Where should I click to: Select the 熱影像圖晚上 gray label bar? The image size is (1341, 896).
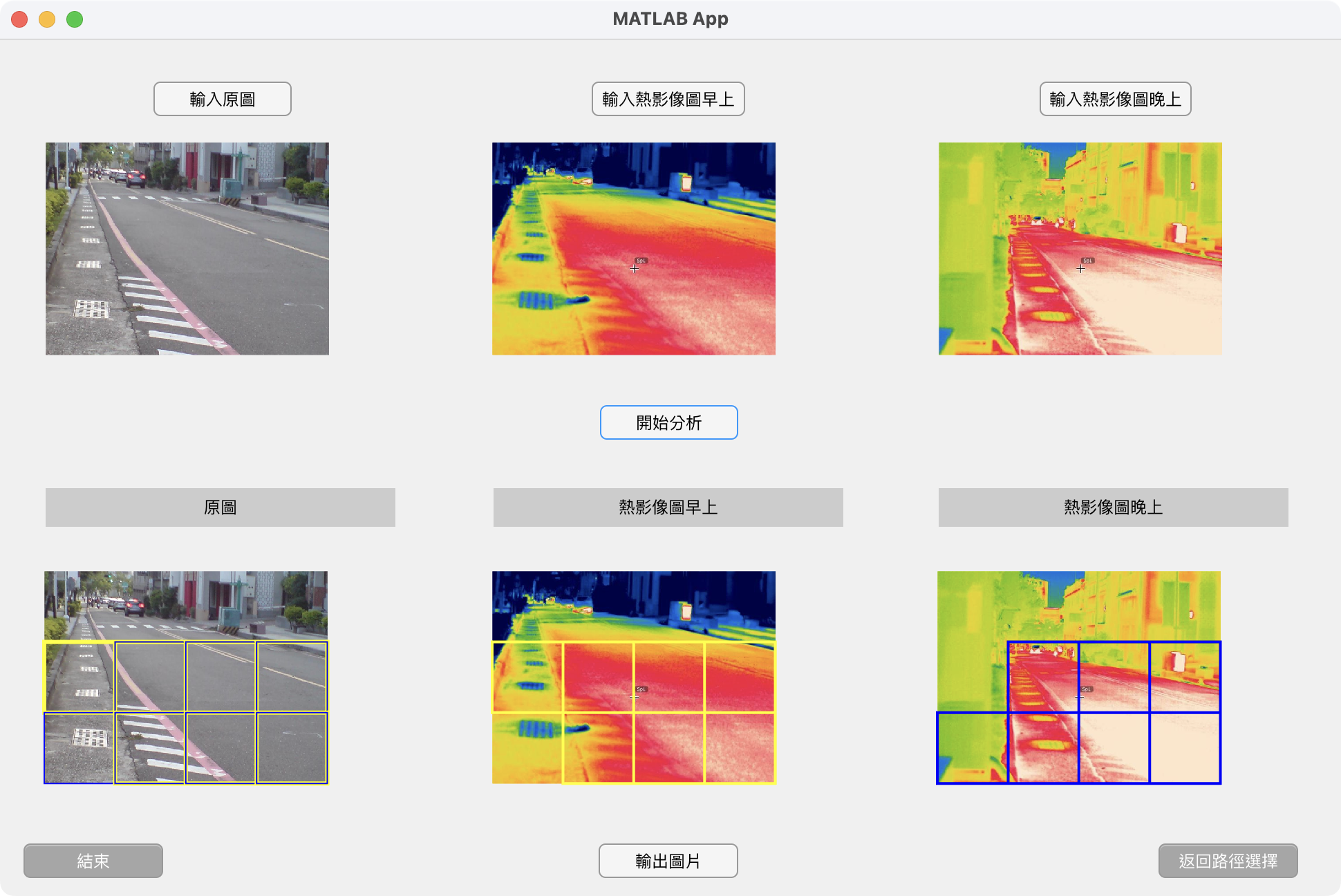[x=1113, y=507]
